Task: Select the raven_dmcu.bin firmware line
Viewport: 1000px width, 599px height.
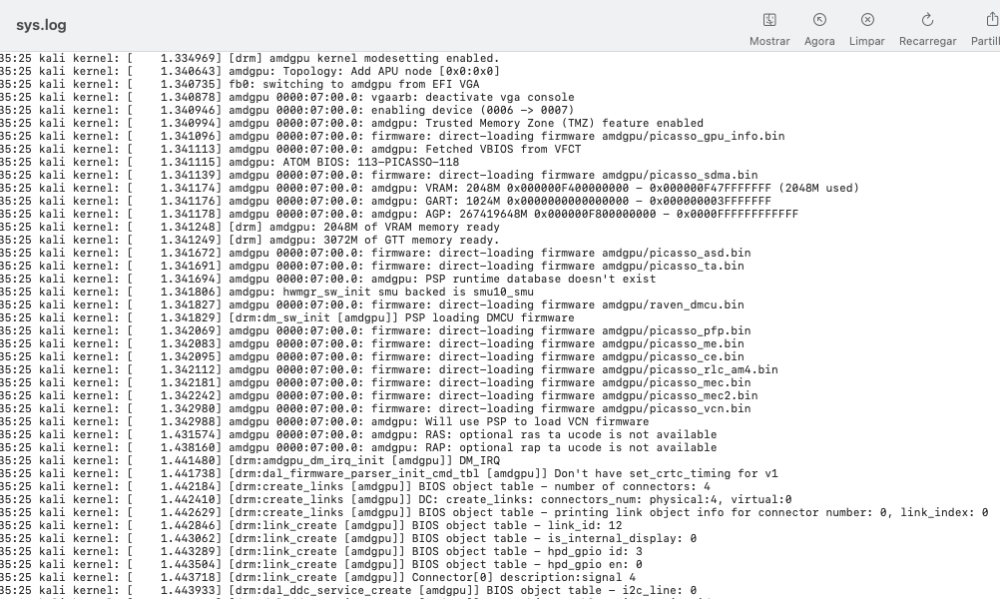Action: click(x=372, y=304)
